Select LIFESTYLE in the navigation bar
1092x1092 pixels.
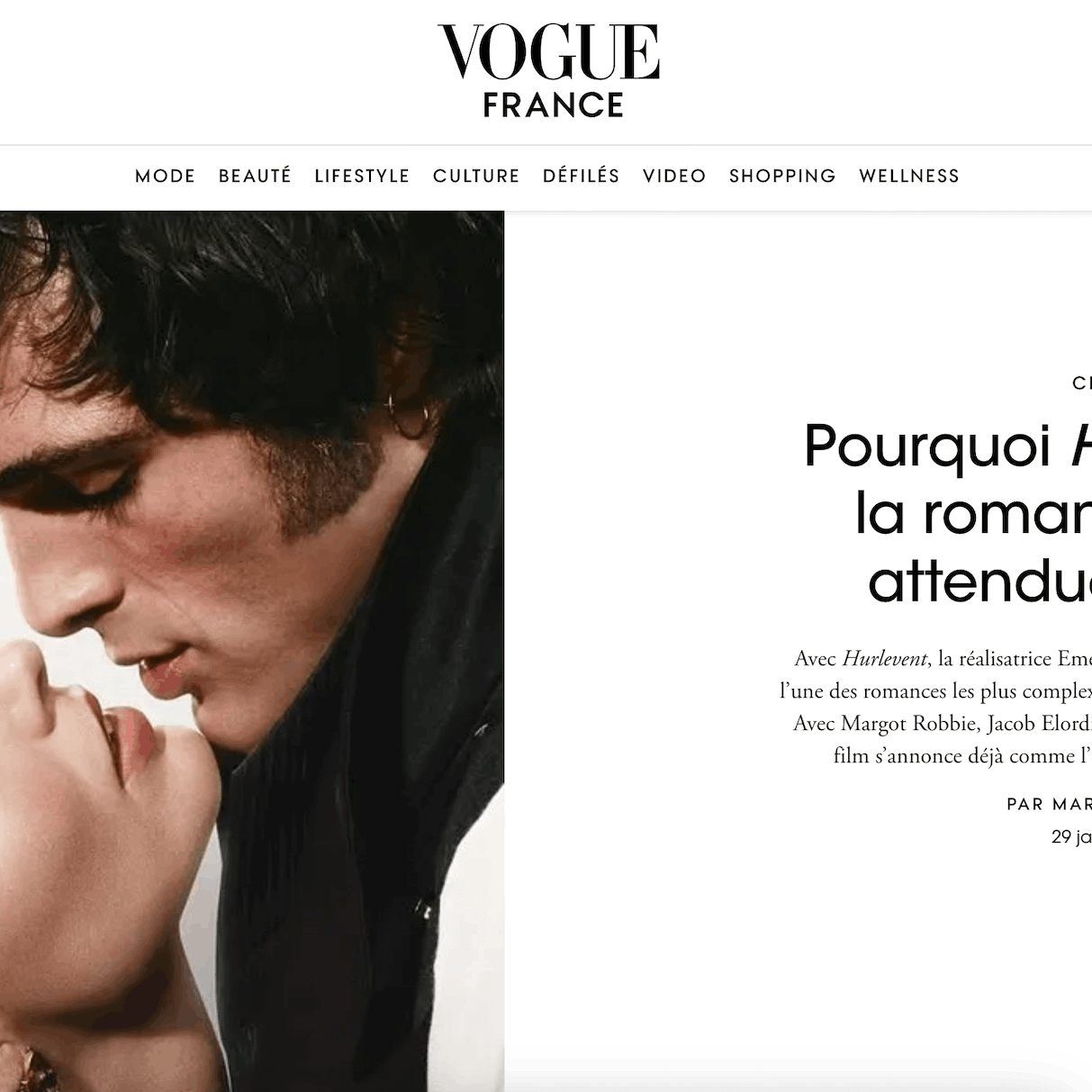[362, 176]
